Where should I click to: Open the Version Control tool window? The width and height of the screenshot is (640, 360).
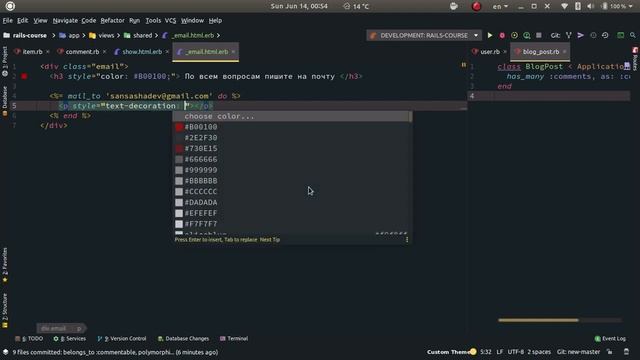(122, 338)
